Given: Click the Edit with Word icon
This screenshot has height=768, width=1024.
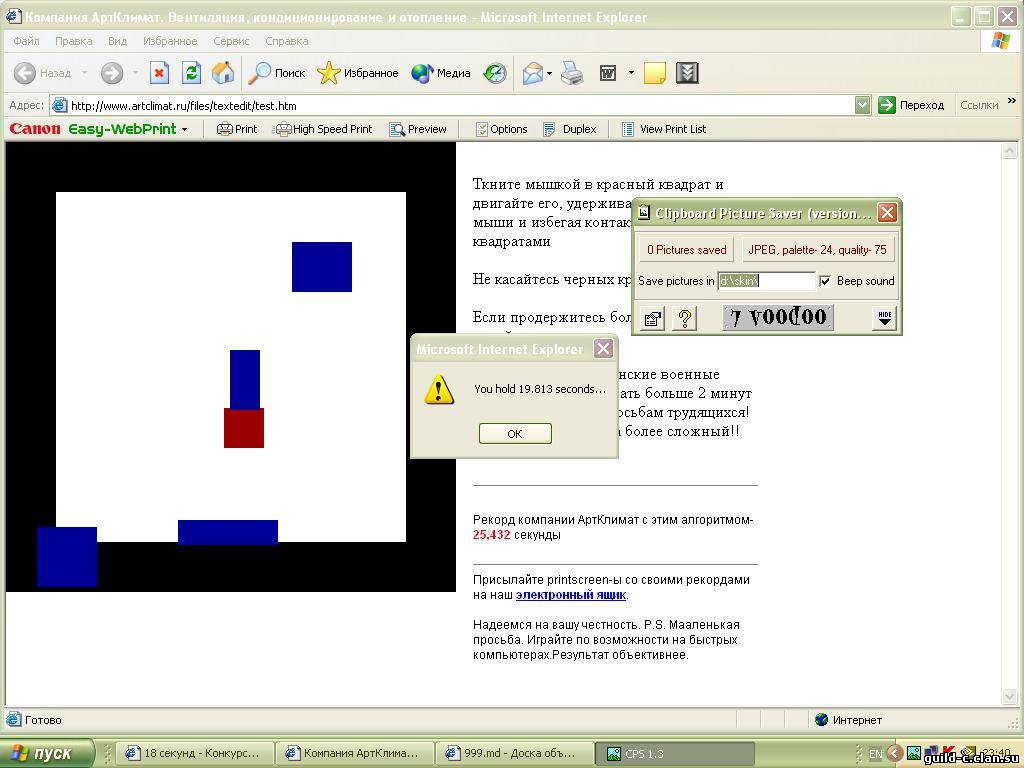Looking at the screenshot, I should (x=608, y=73).
